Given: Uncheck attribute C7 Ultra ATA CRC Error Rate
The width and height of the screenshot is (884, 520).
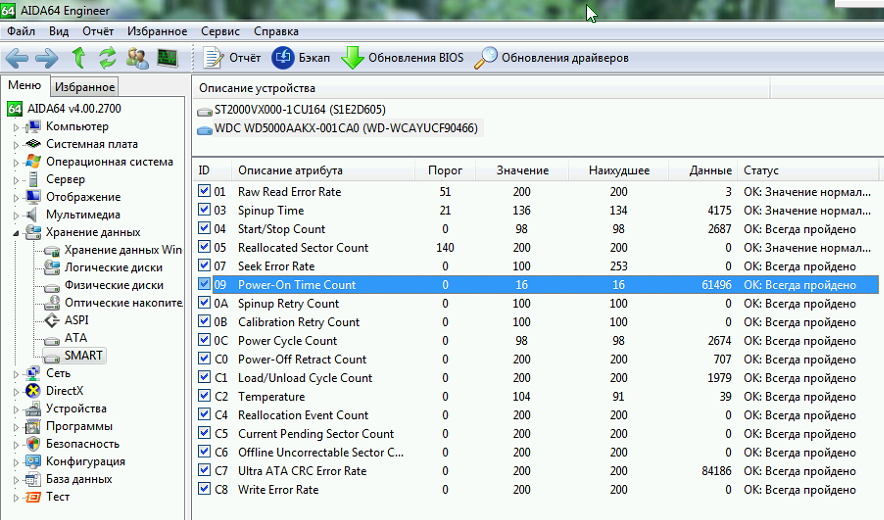Looking at the screenshot, I should click(x=204, y=470).
